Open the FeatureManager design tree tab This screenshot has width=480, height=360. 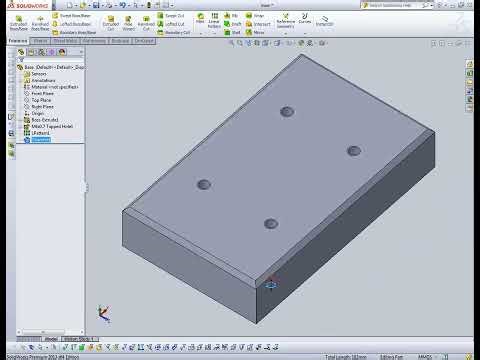(x=21, y=52)
